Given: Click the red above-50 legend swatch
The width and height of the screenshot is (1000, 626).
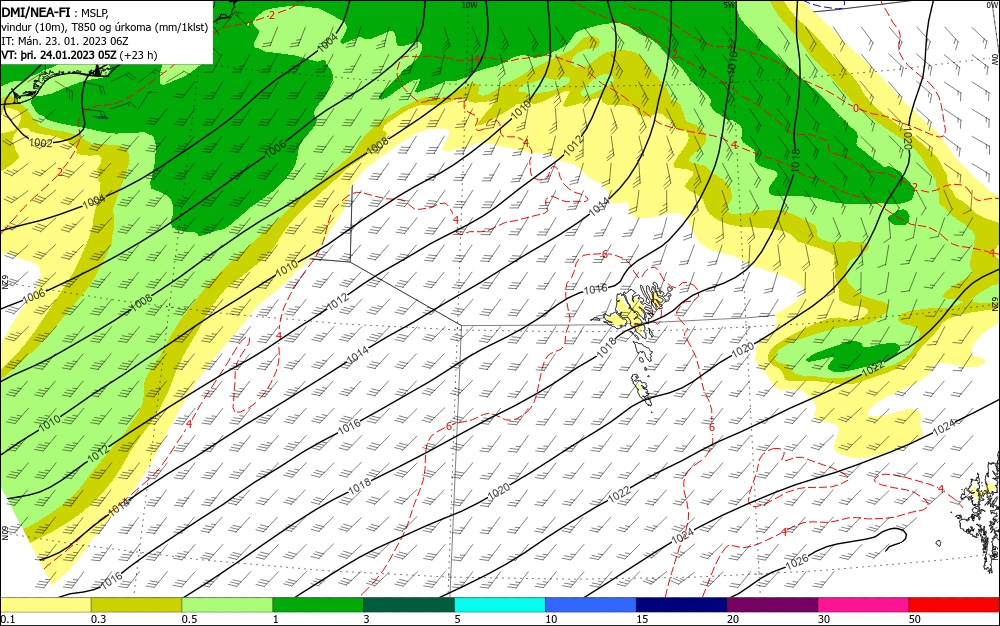Looking at the screenshot, I should click(954, 604).
